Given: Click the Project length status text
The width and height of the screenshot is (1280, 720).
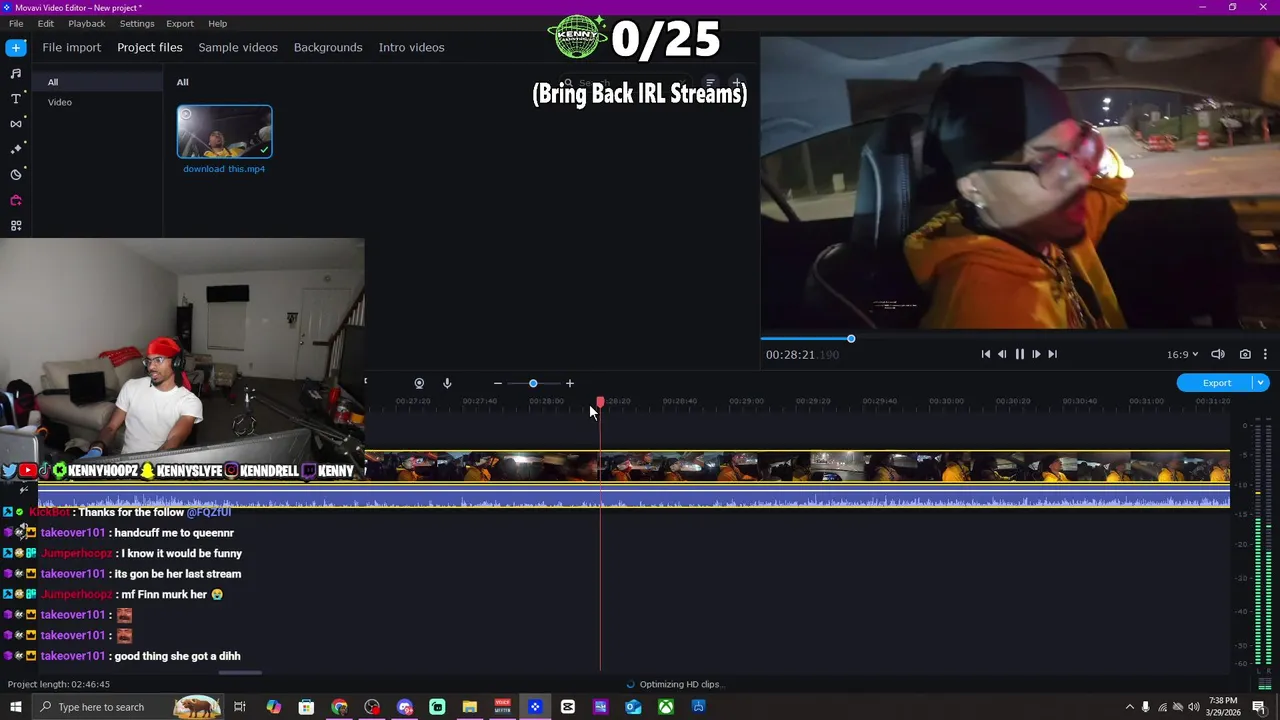Looking at the screenshot, I should 59,684.
